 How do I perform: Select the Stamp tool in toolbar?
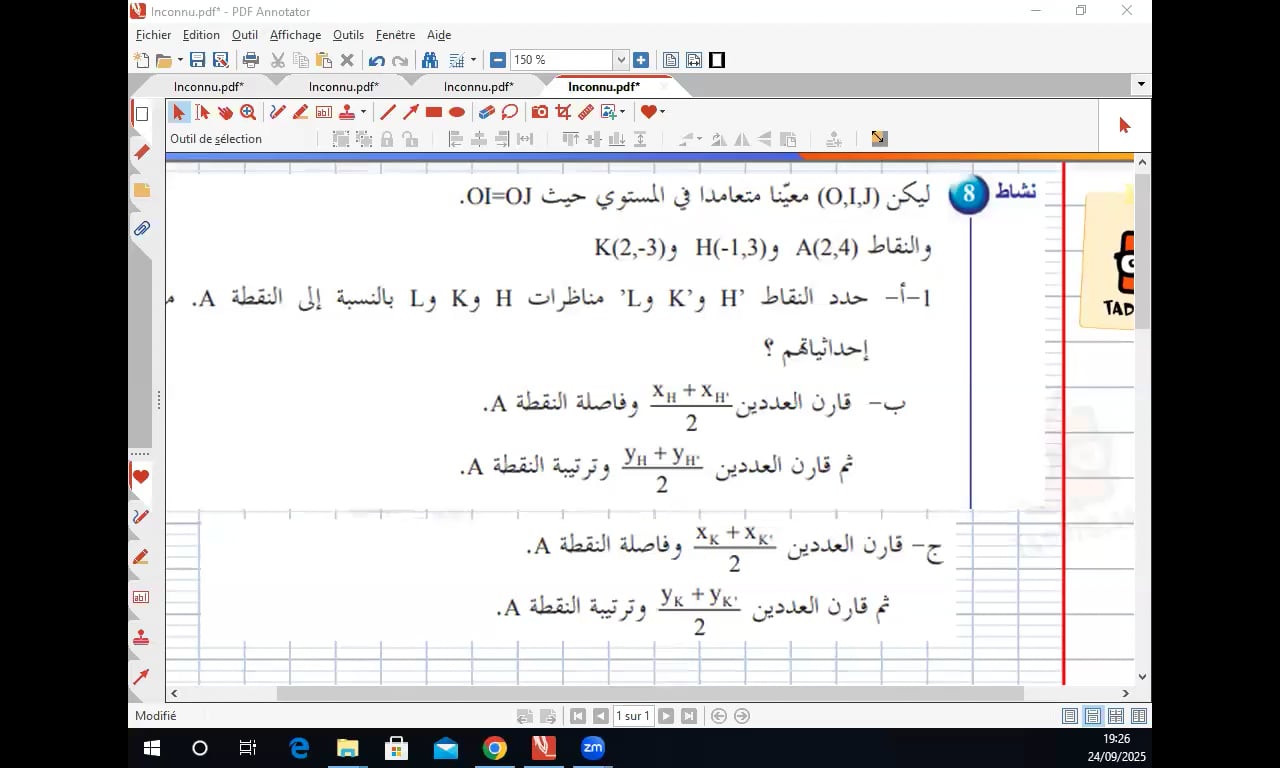point(347,112)
